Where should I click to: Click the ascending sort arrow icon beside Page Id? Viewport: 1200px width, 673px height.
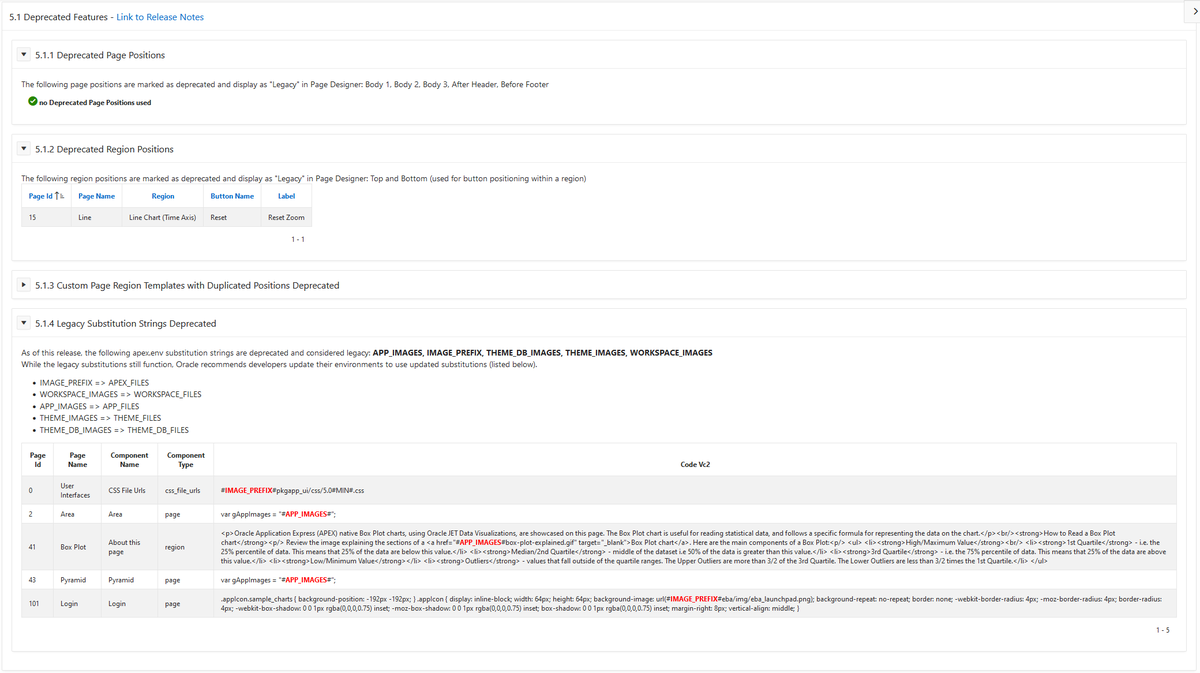[59, 196]
